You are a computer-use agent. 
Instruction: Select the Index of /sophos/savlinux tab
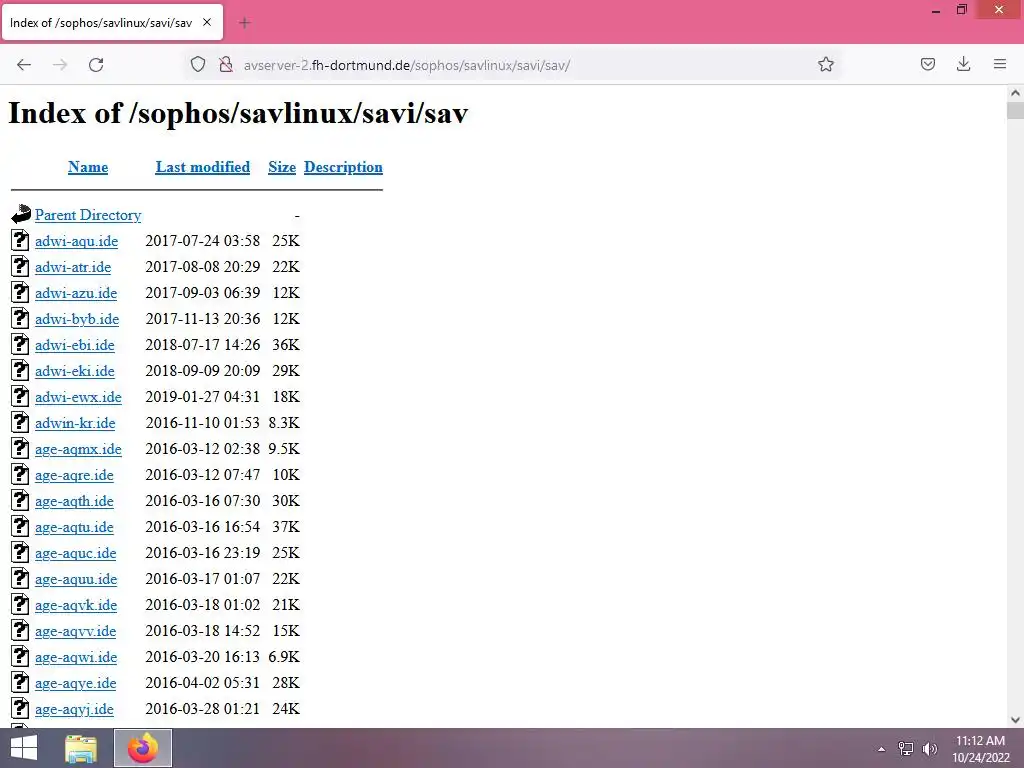point(112,22)
